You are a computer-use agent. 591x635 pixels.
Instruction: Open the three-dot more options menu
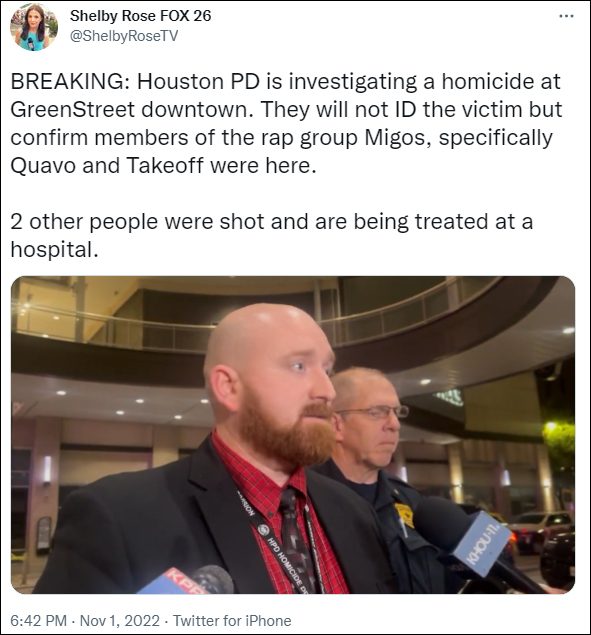pyautogui.click(x=566, y=16)
